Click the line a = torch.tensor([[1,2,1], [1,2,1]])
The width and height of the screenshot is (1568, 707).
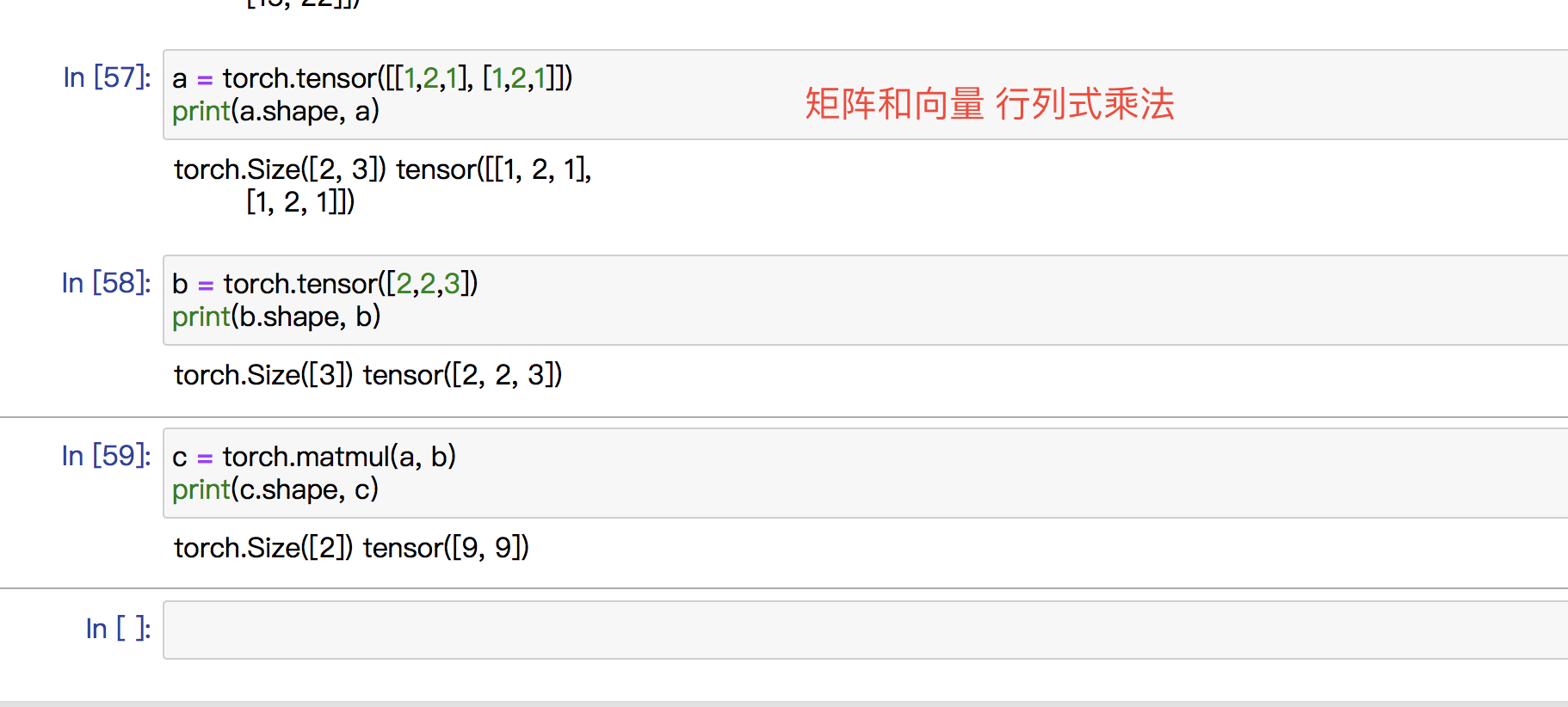pos(372,78)
